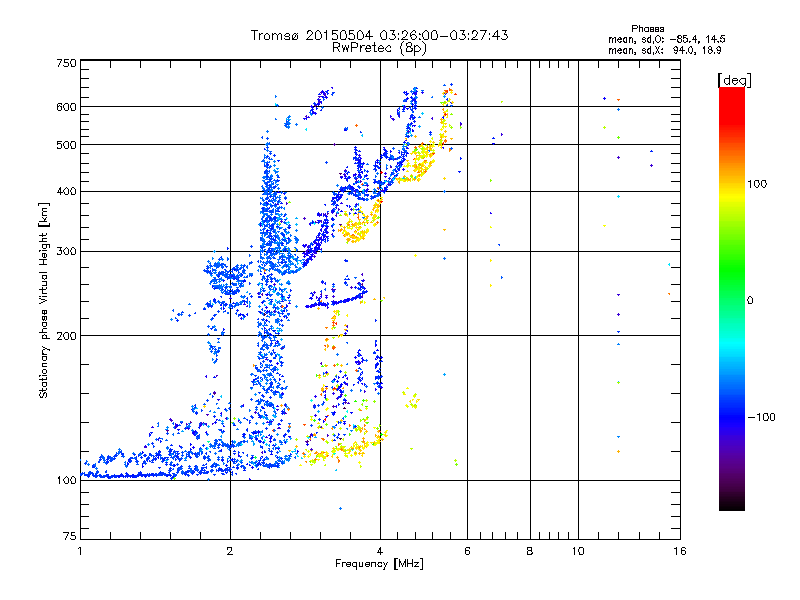Viewport: 800px width, 600px height.
Task: Click the x-axis '16' tick label
Action: coord(680,551)
